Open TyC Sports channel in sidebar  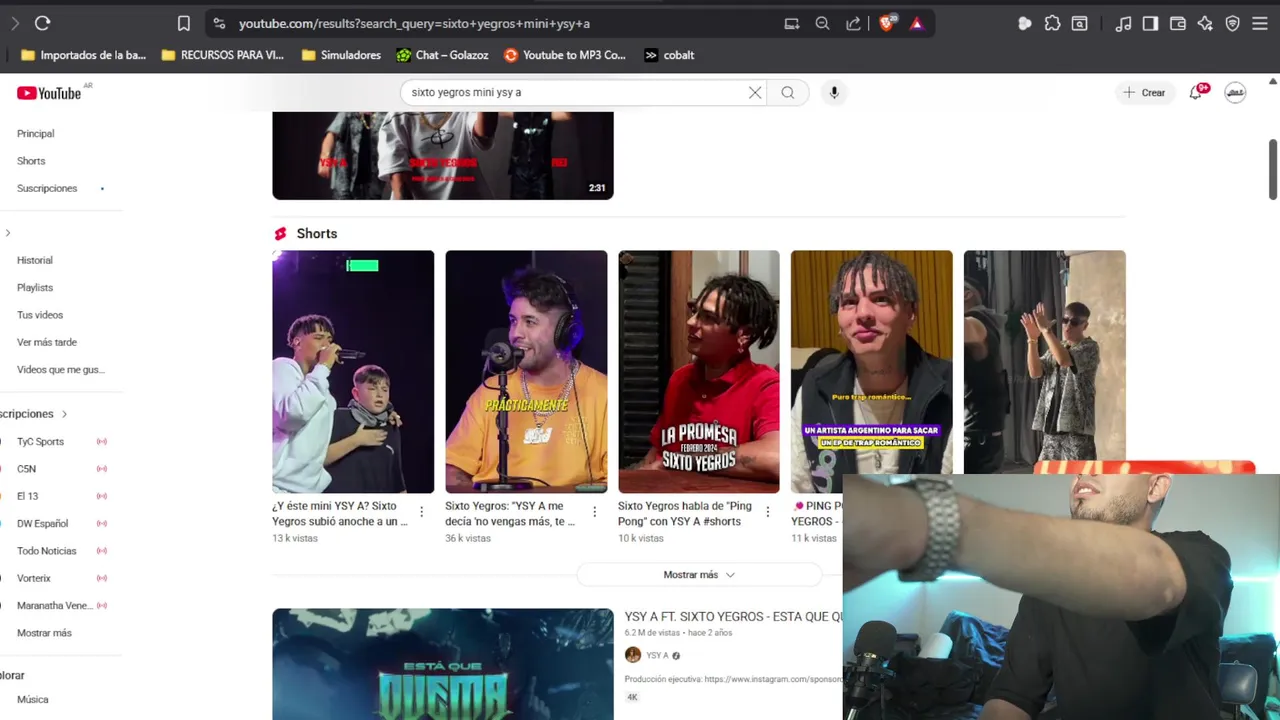pyautogui.click(x=40, y=441)
